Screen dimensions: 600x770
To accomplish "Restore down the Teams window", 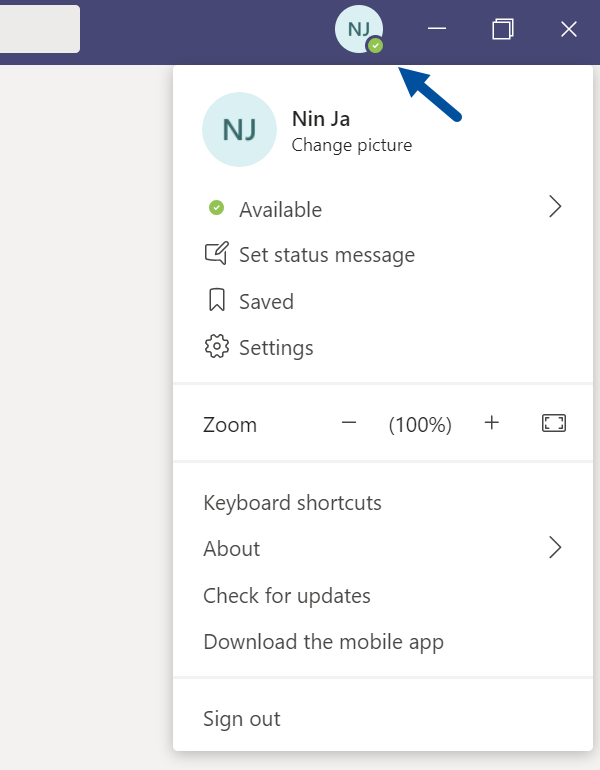I will click(x=503, y=29).
